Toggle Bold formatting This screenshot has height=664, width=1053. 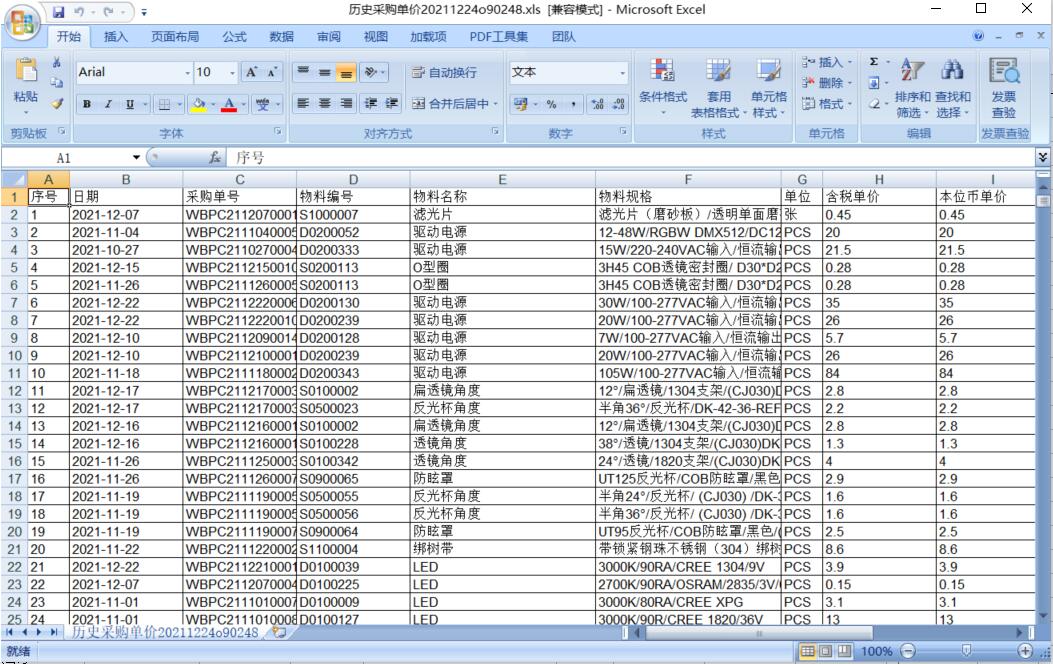[87, 104]
